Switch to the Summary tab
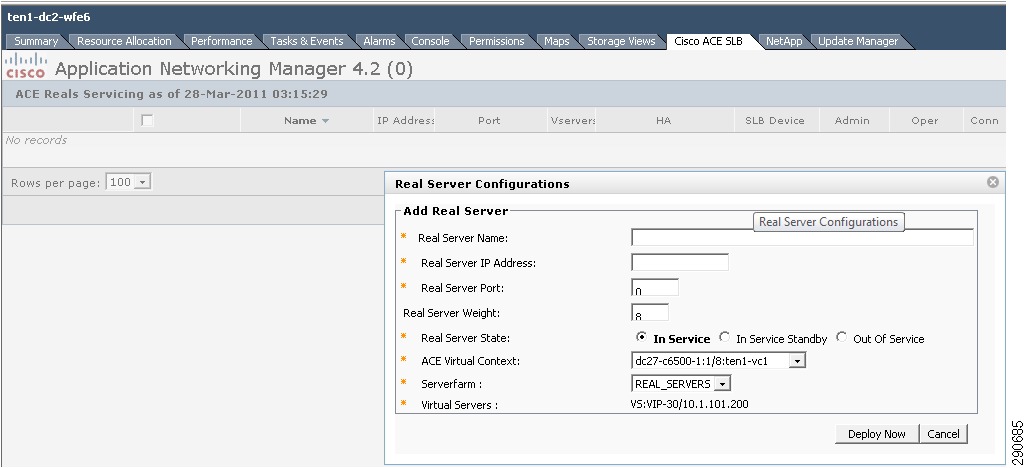This screenshot has height=468, width=1025. [36, 41]
